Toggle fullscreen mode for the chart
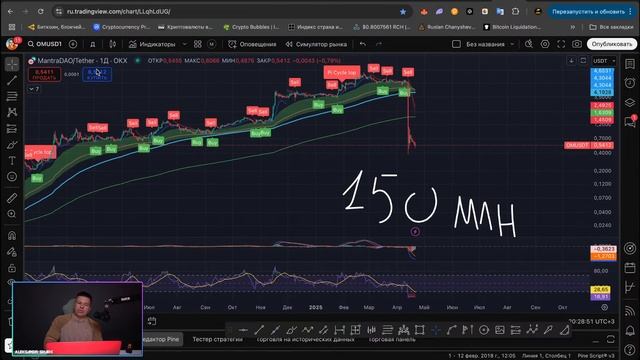The width and height of the screenshot is (640, 360). (x=561, y=44)
